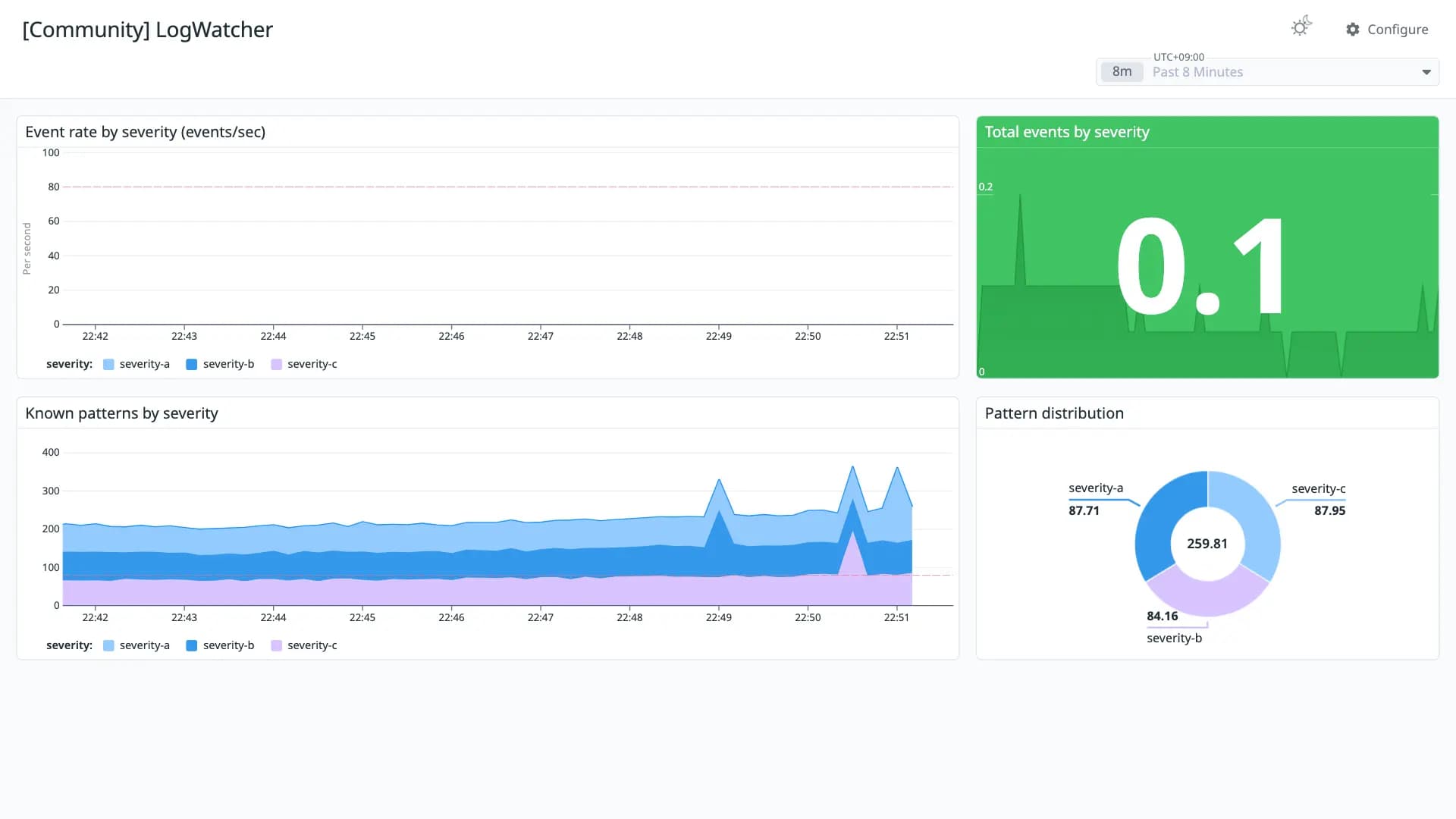This screenshot has height=819, width=1456.
Task: Select the severity-a donut label
Action: click(1096, 488)
